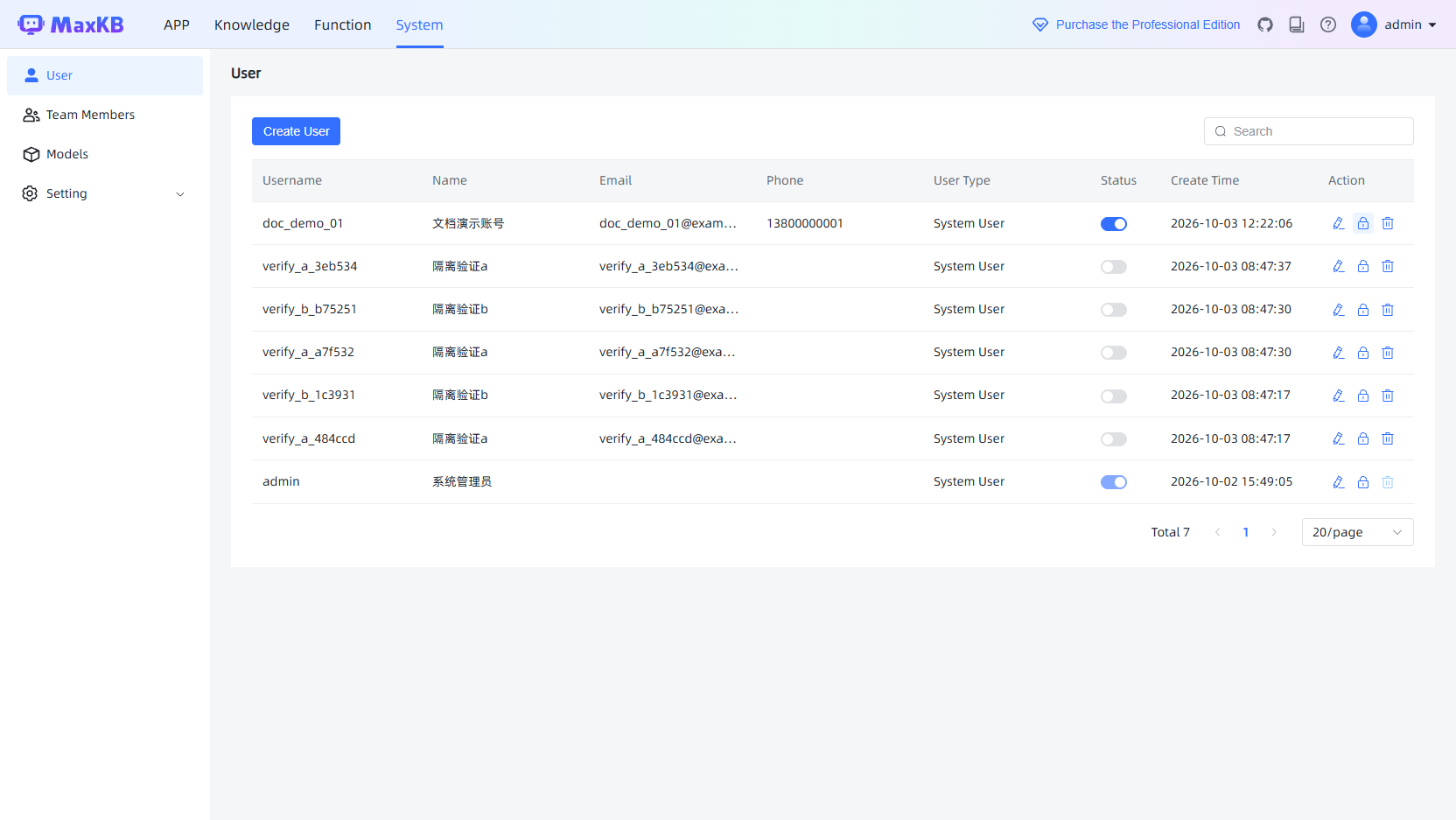Viewport: 1456px width, 820px height.
Task: Edit user verify_b_1c3931
Action: click(1339, 396)
